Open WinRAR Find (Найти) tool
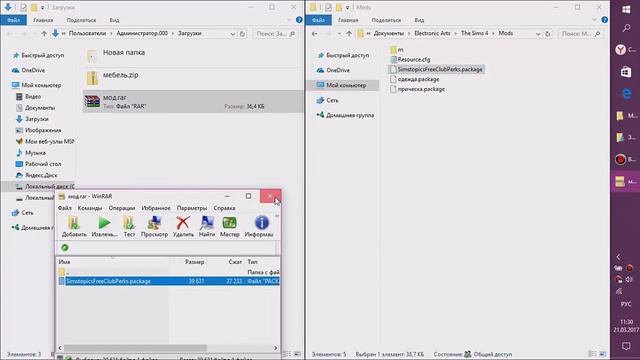 pos(207,226)
